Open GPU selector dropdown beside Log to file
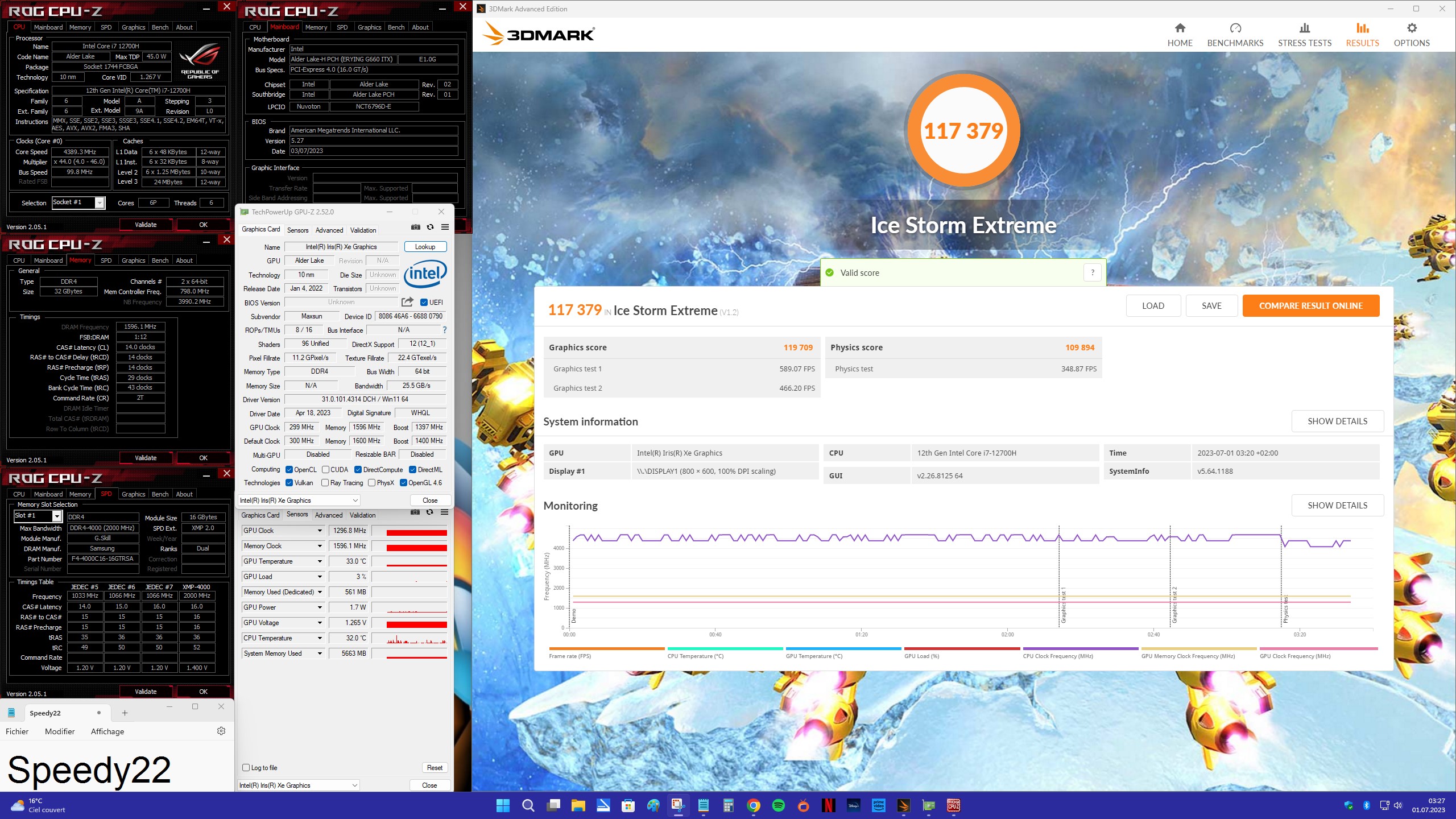 pyautogui.click(x=299, y=785)
